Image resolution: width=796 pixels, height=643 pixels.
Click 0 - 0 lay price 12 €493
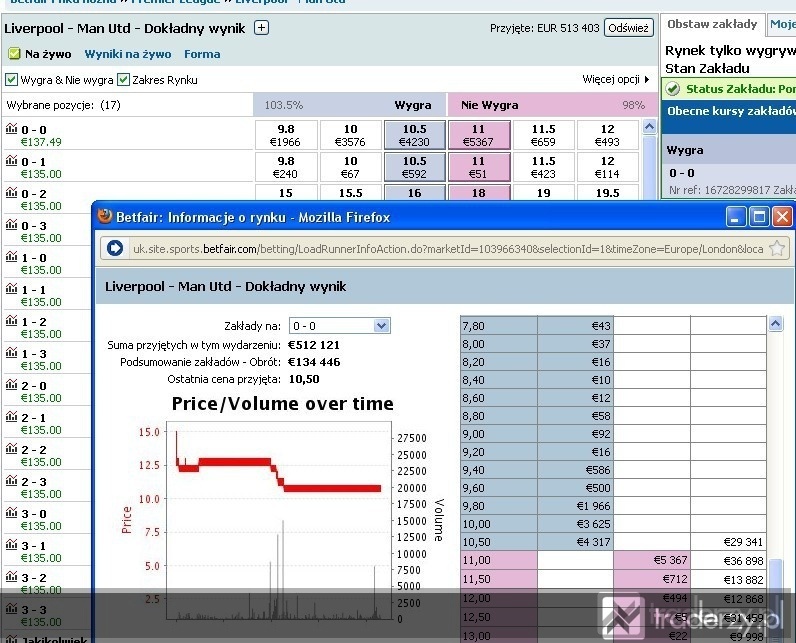click(607, 135)
